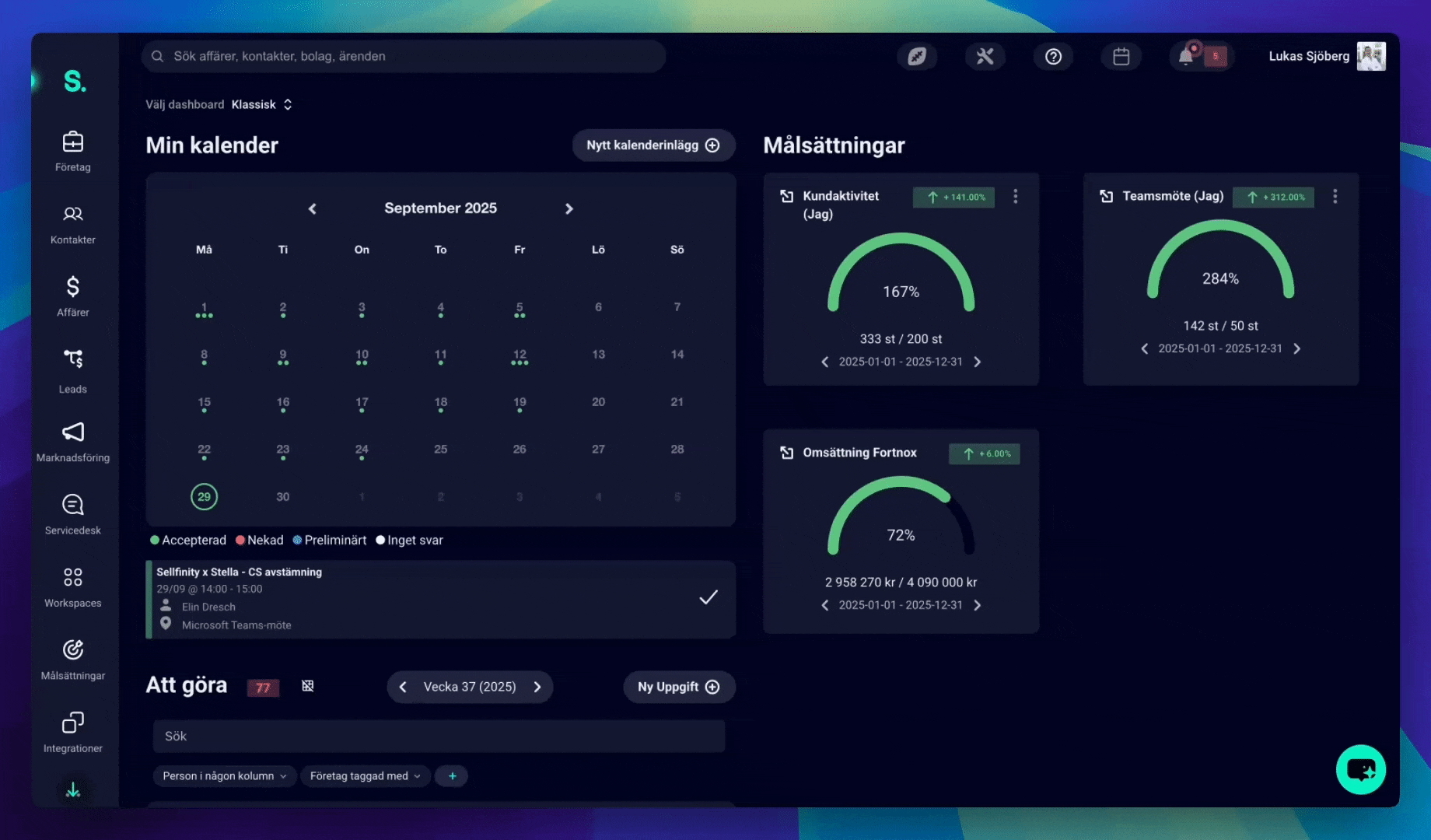
Task: Open the help question mark icon
Action: click(x=1053, y=56)
